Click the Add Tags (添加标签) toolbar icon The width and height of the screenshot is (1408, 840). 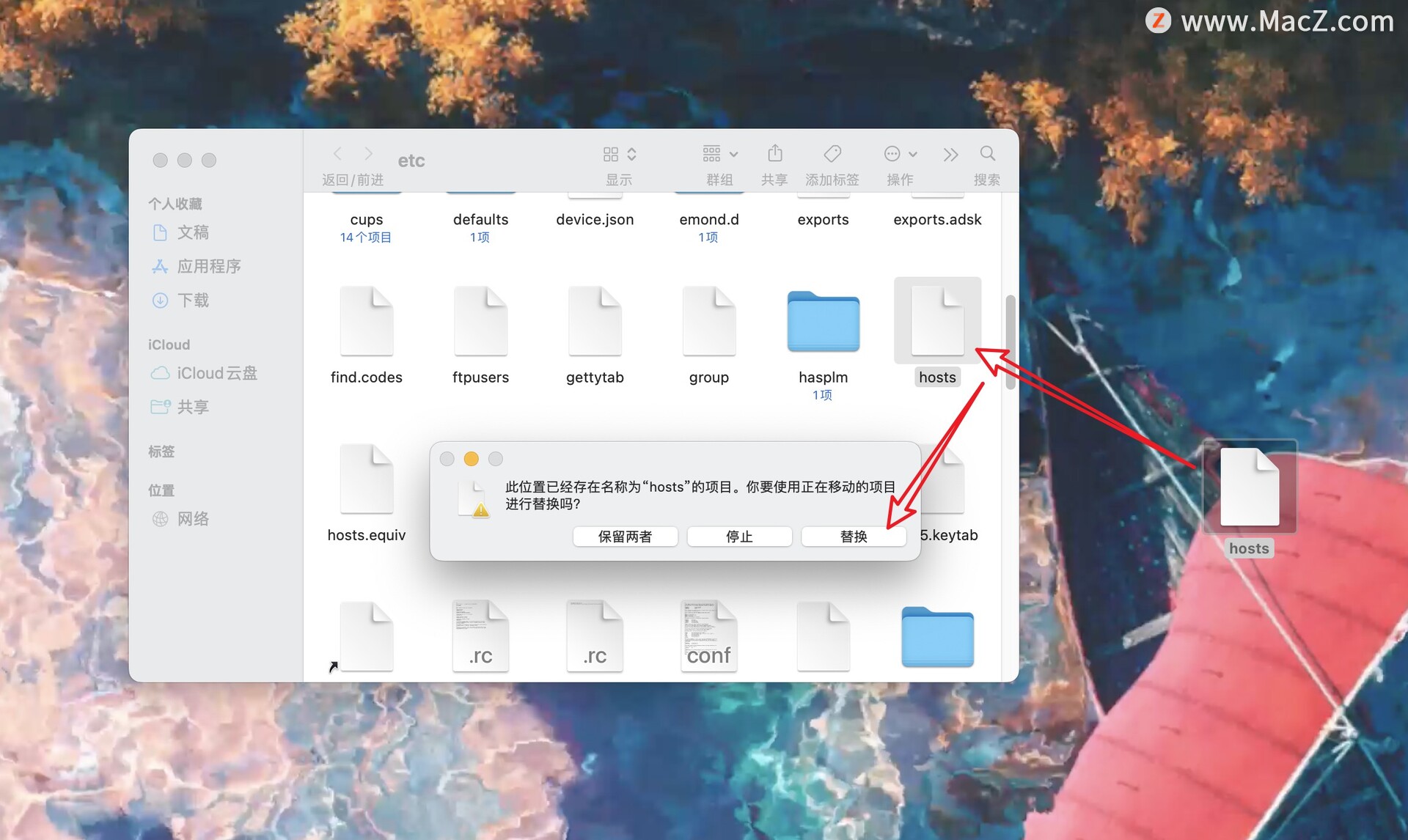tap(832, 154)
